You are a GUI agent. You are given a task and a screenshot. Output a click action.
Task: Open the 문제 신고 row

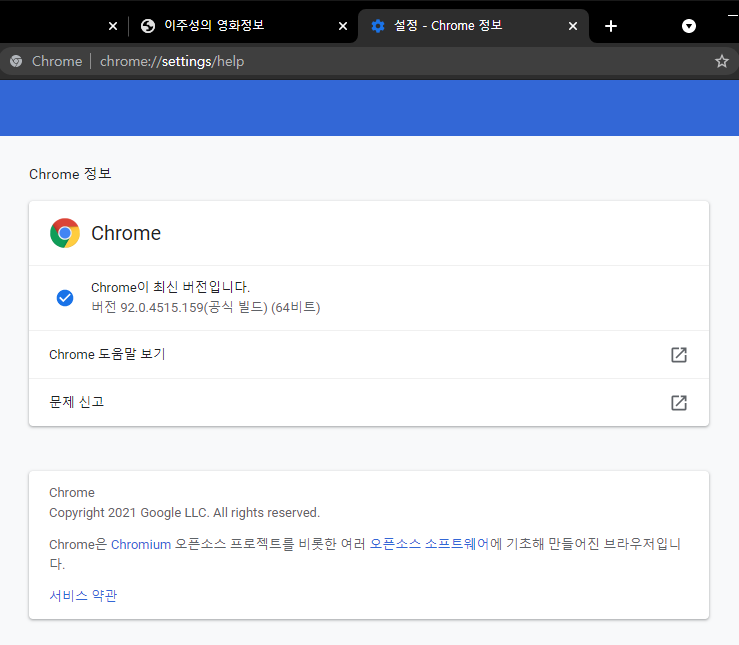tap(369, 402)
